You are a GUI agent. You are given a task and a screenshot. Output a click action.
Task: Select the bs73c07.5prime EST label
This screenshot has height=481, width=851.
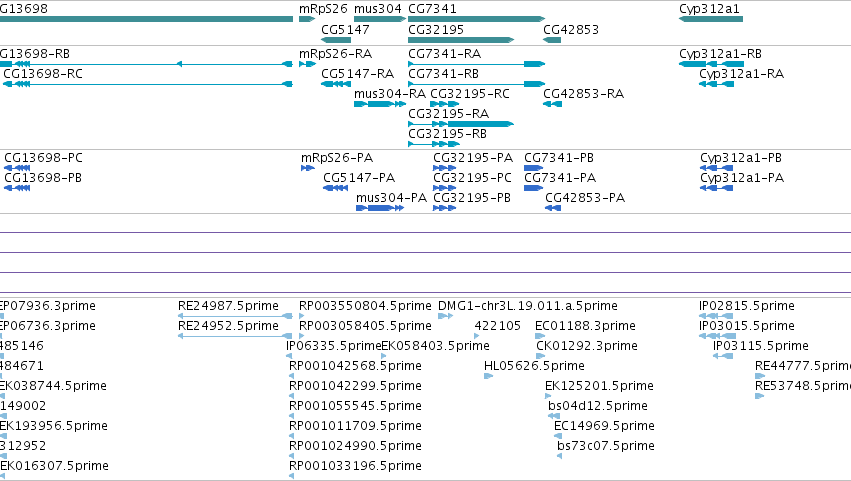coord(606,447)
